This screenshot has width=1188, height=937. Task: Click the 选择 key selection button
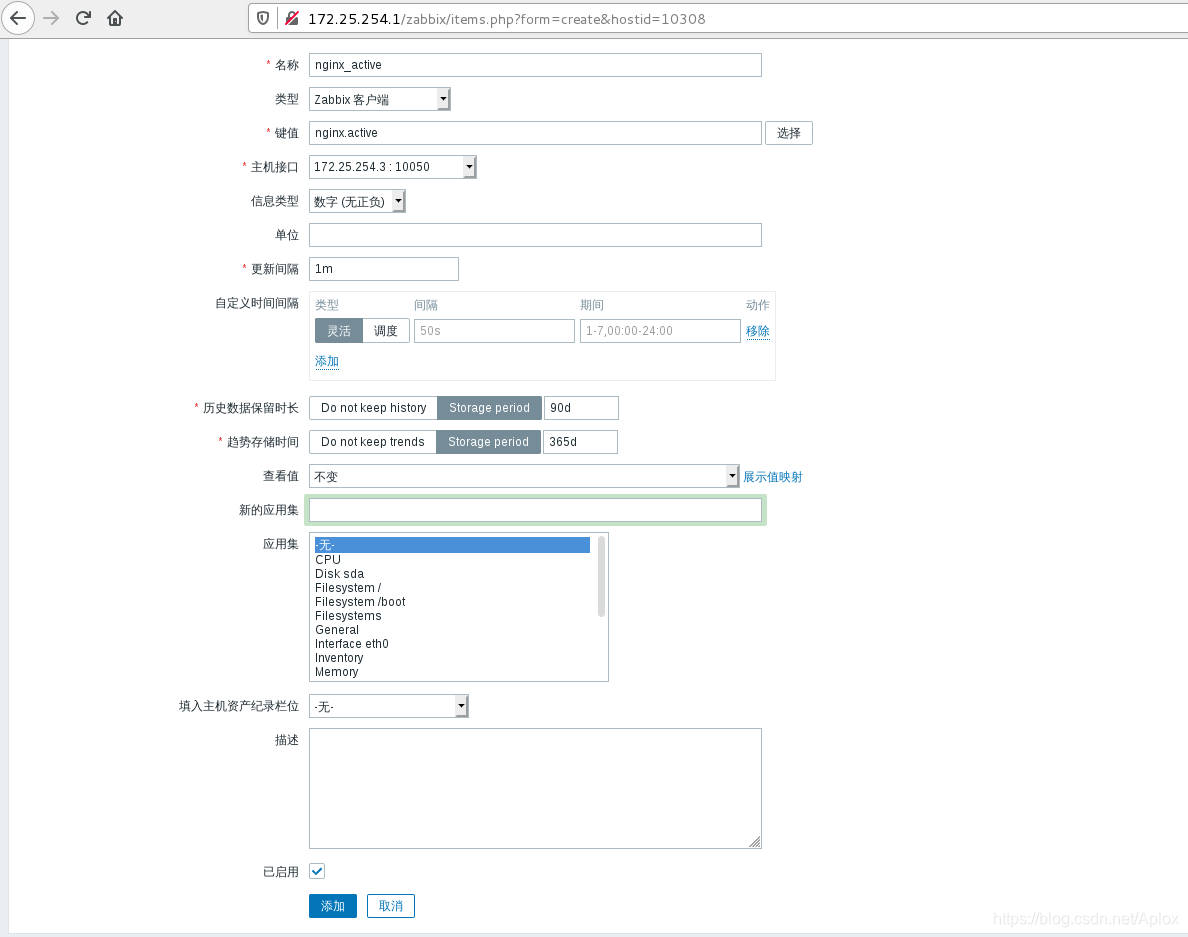pos(789,133)
